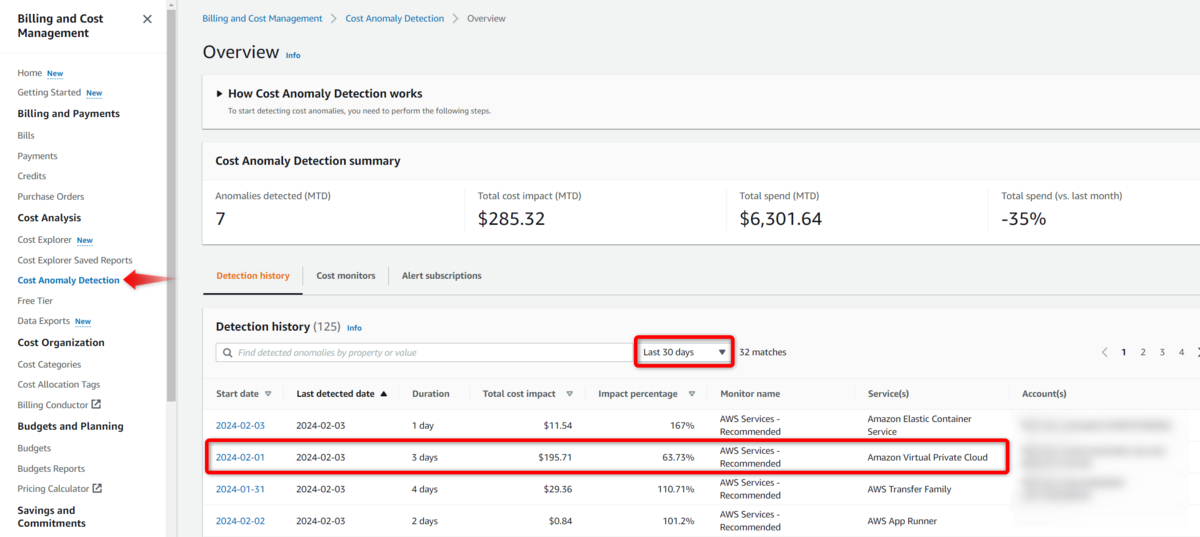This screenshot has height=537, width=1200.
Task: Open Cost Allocation Tags
Action: [59, 385]
